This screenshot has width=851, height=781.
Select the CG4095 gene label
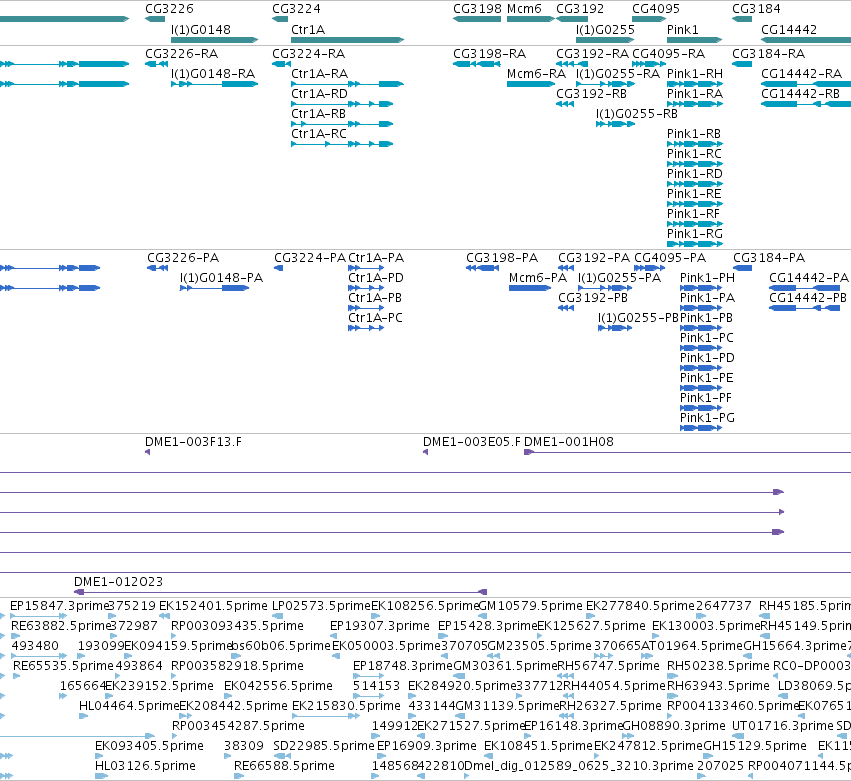point(656,9)
